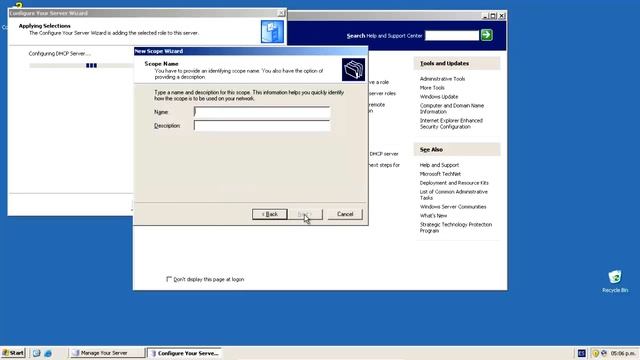Click the network connection tray icon

[604, 353]
